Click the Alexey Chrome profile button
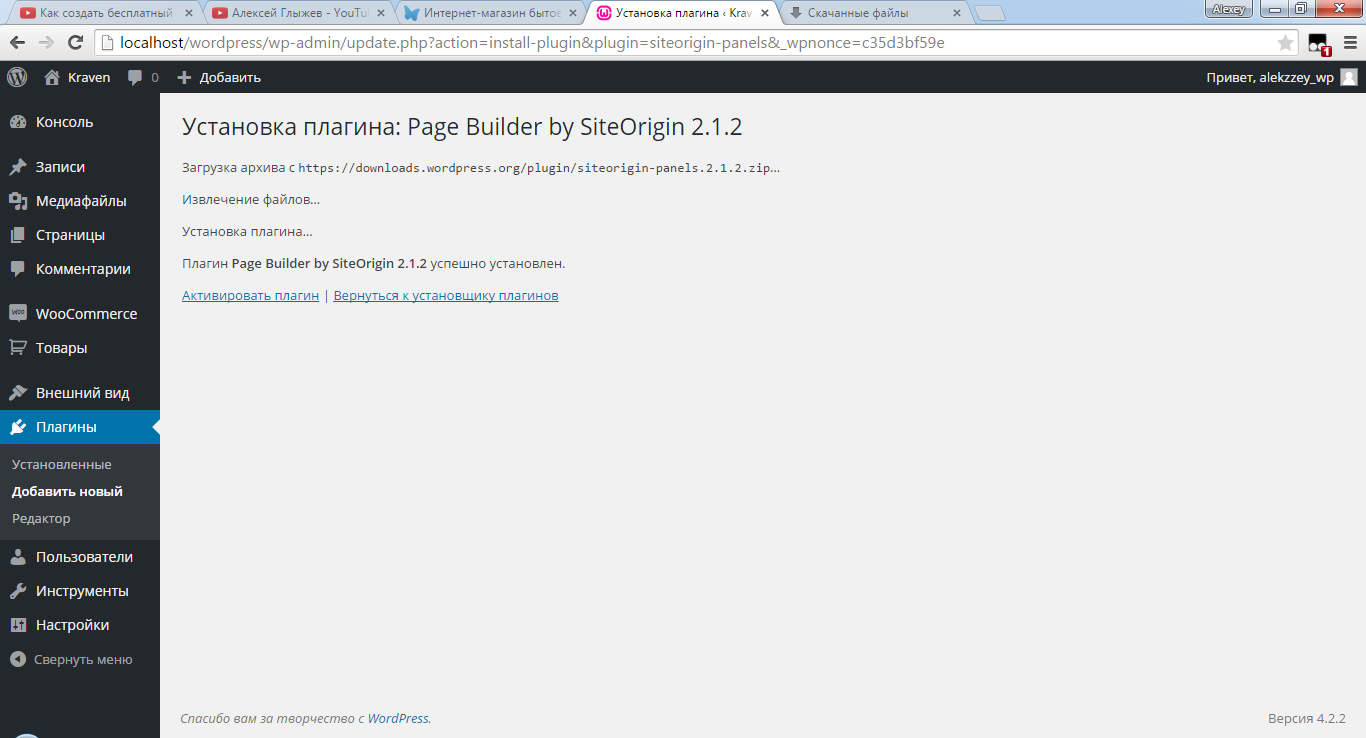This screenshot has height=738, width=1366. (x=1229, y=9)
